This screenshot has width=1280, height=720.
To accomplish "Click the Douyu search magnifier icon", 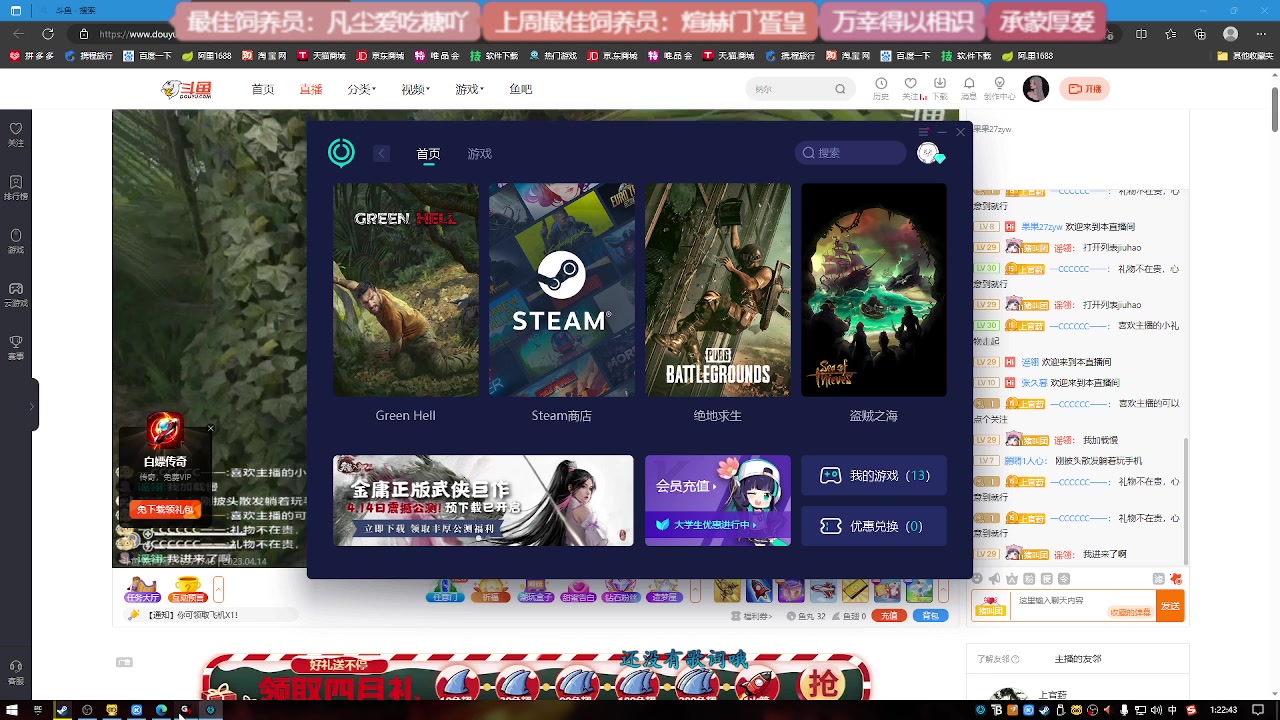I will 840,89.
